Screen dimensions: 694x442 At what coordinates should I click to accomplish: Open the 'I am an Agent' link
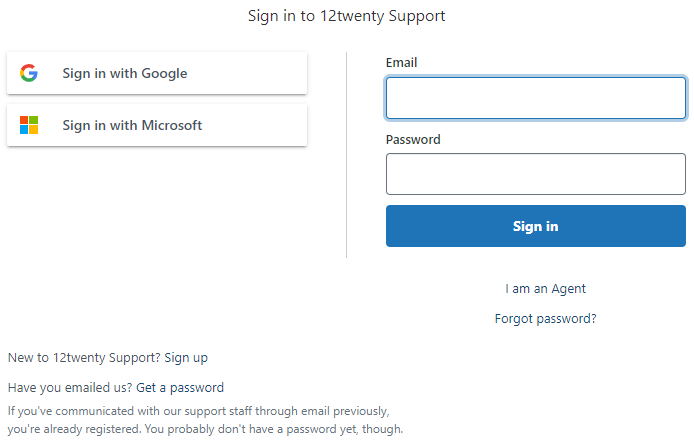click(545, 289)
